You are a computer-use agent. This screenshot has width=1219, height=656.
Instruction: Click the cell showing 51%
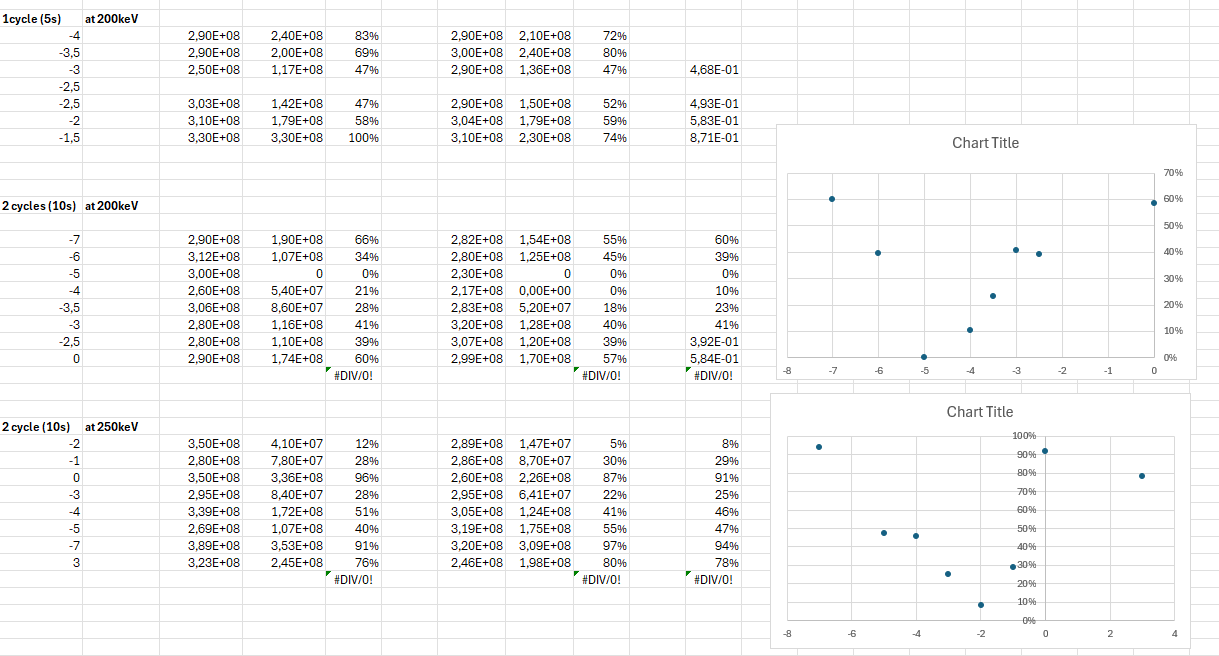coord(354,512)
